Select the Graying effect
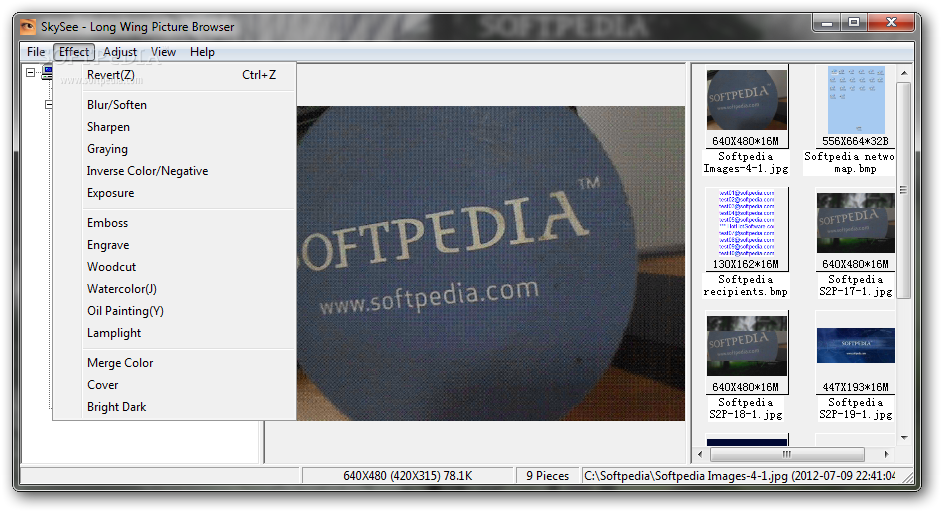Image resolution: width=942 pixels, height=512 pixels. click(174, 149)
